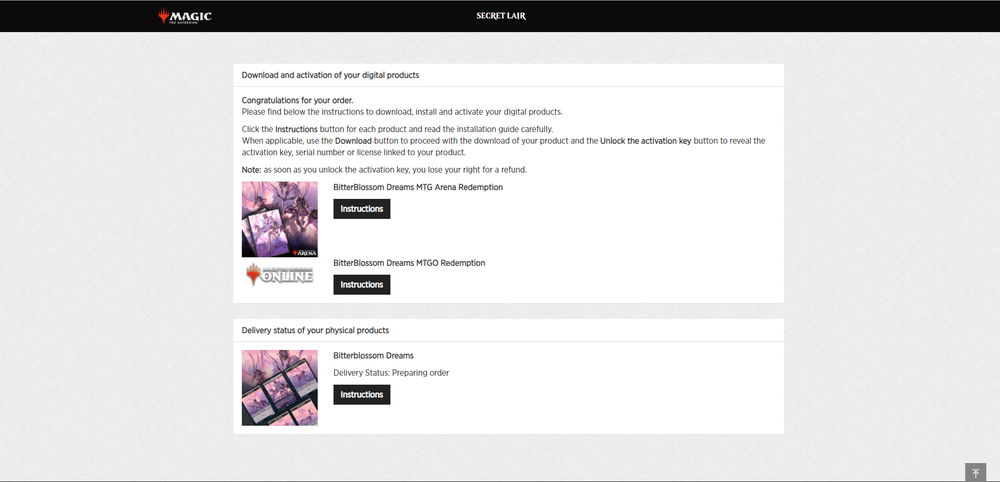Screen dimensions: 1000x482
Task: Click the 'Delivery Status: Preparing order' text
Action: (x=391, y=373)
